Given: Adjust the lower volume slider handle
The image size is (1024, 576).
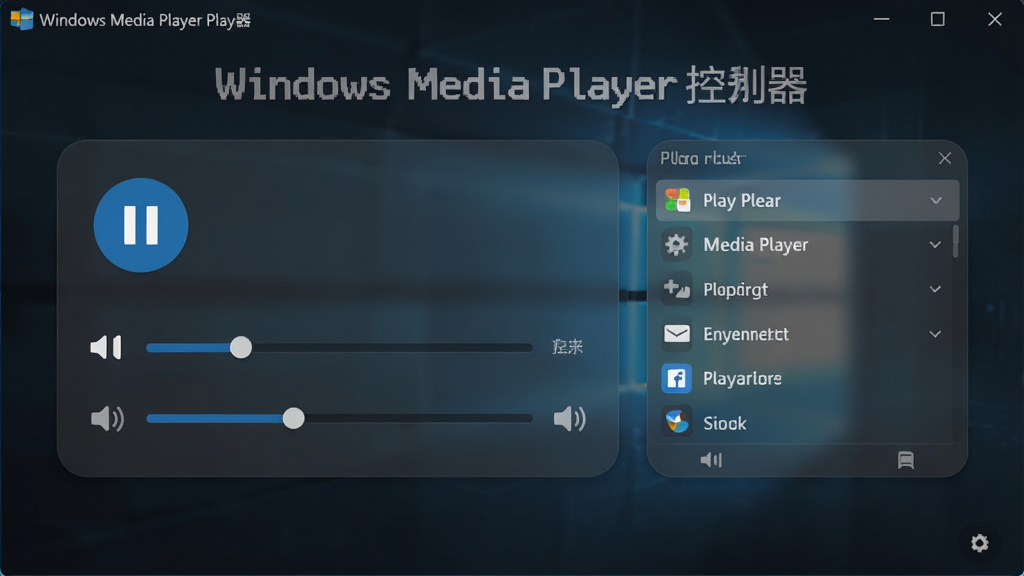Looking at the screenshot, I should (294, 418).
